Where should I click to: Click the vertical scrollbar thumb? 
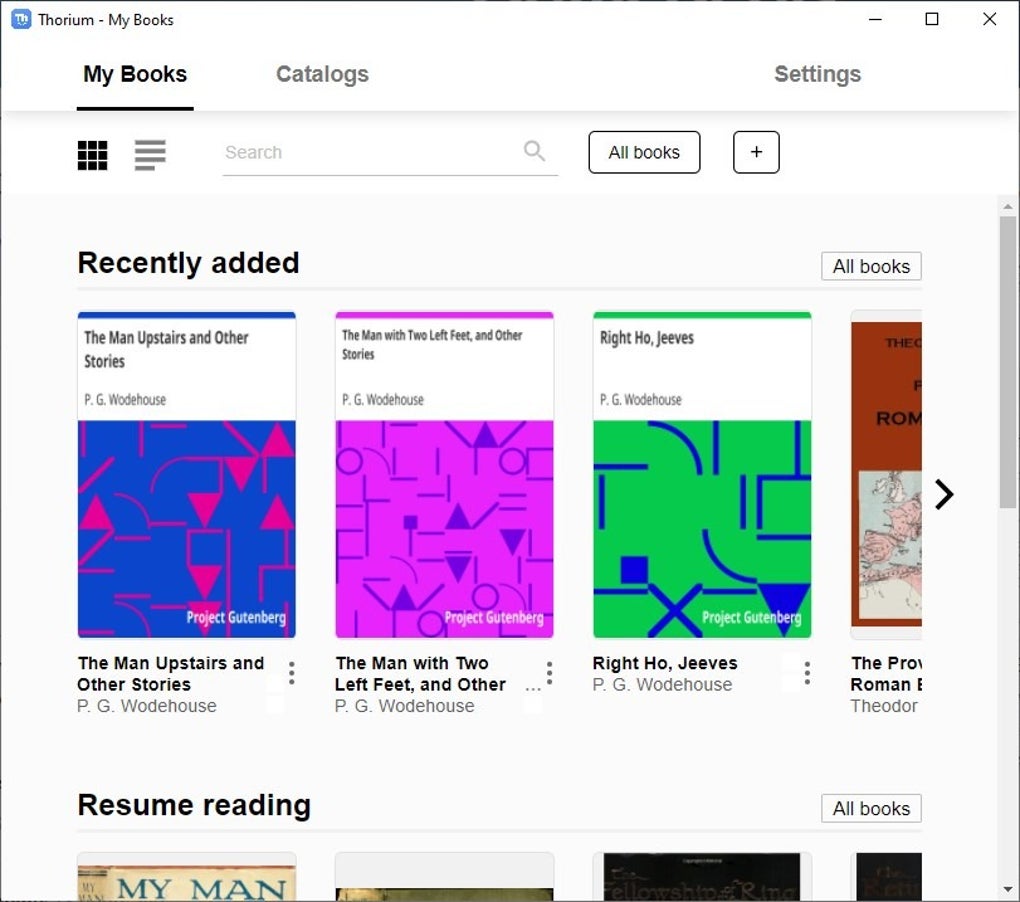(1008, 362)
